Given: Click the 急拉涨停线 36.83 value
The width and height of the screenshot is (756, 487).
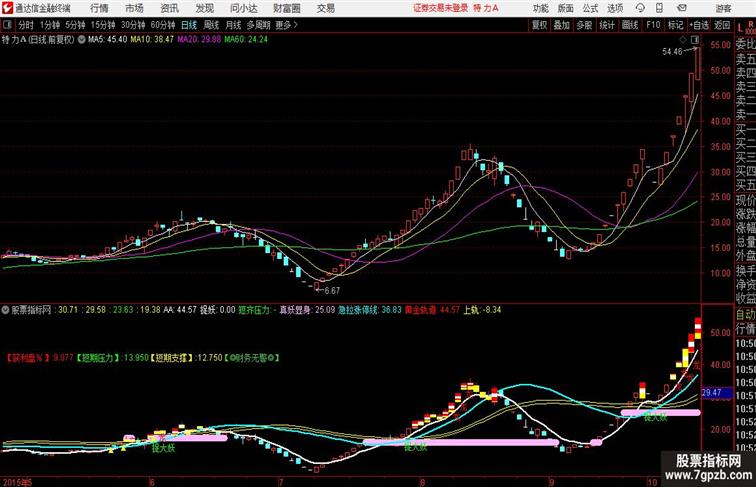Looking at the screenshot, I should (x=369, y=310).
